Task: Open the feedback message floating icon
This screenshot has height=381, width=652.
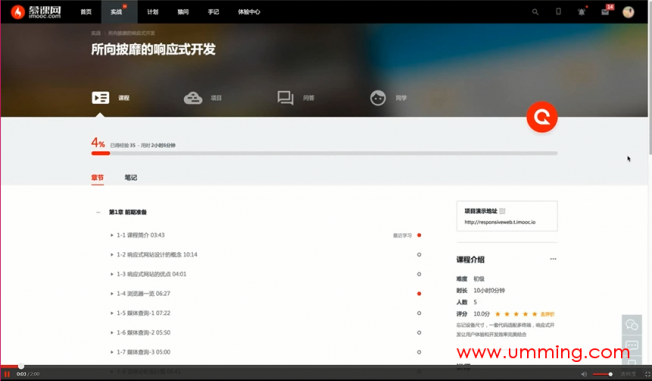Action: [632, 345]
